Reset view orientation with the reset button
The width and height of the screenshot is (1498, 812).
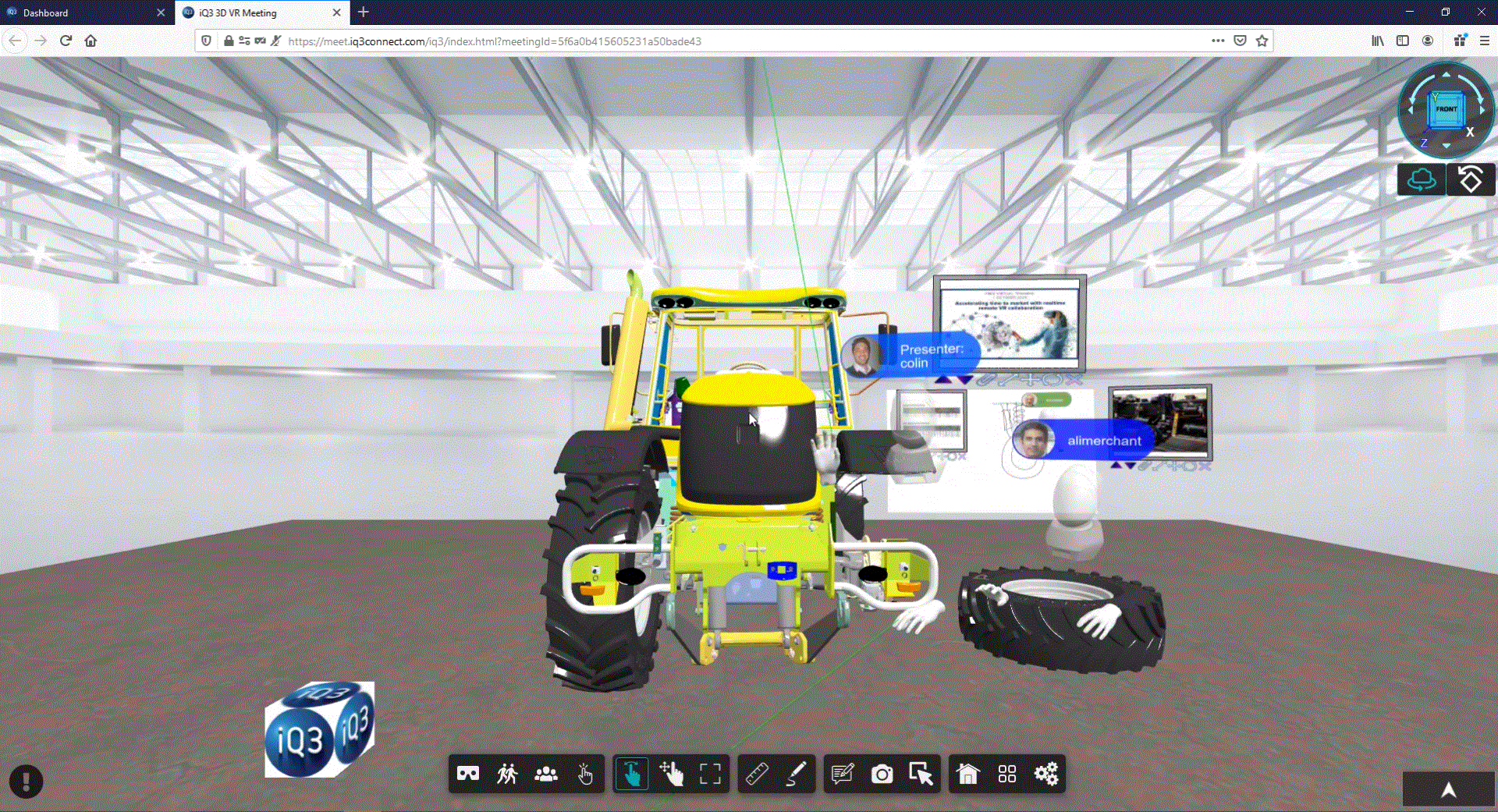point(1471,179)
